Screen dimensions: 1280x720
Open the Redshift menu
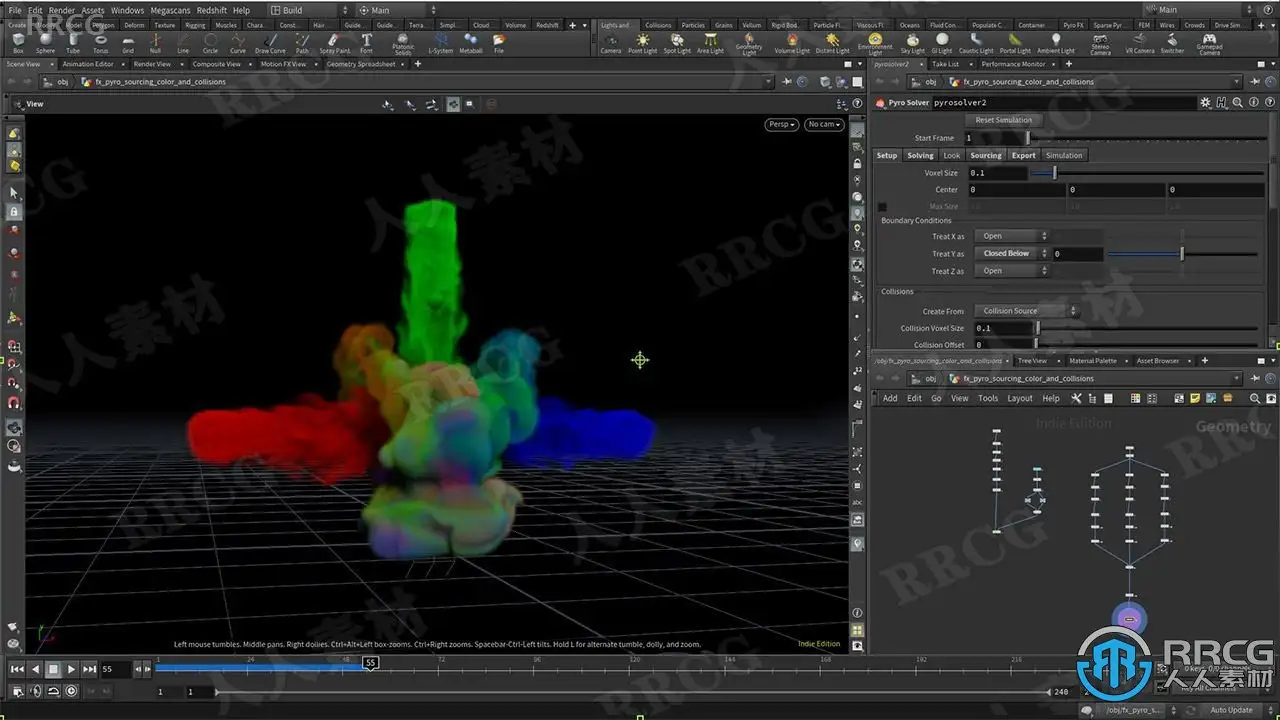point(212,10)
